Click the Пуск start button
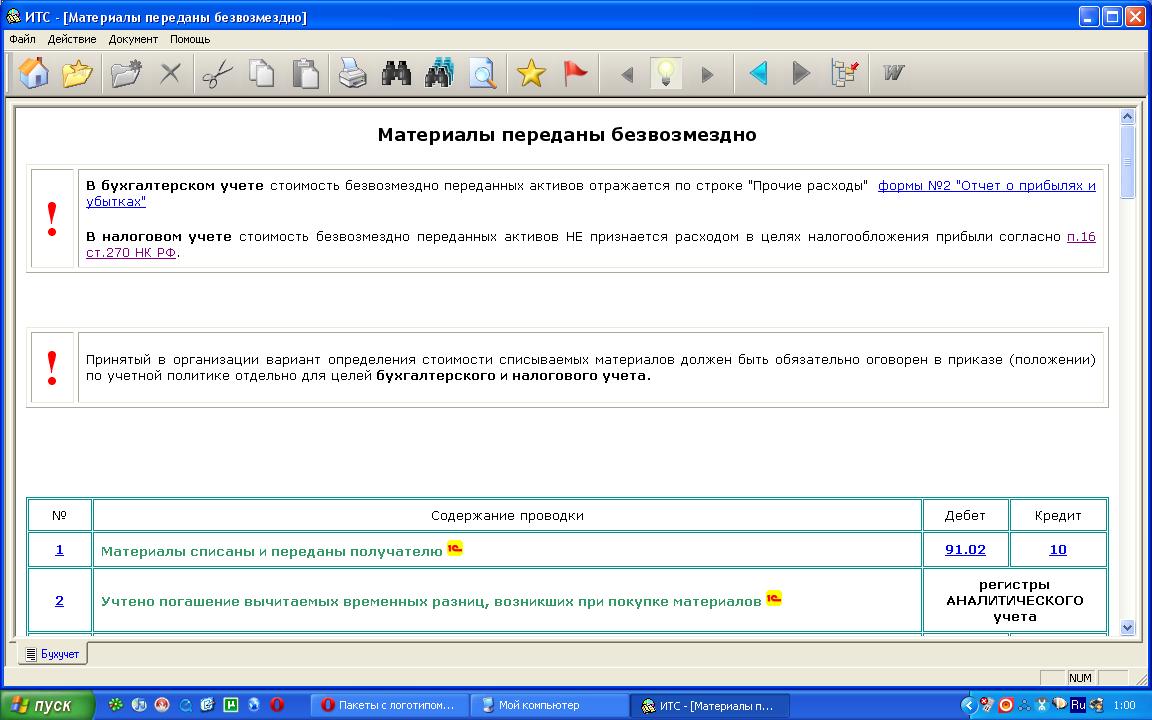Image resolution: width=1152 pixels, height=720 pixels. coord(47,705)
